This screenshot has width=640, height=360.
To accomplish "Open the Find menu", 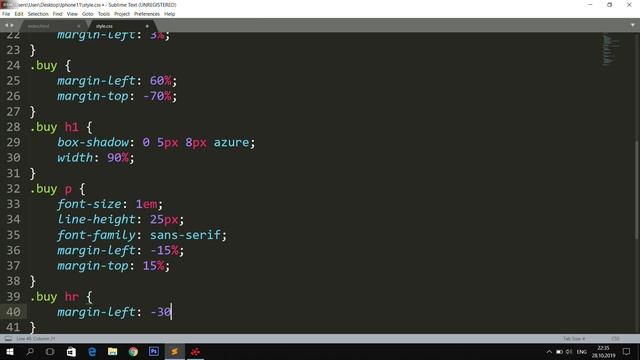I will [x=57, y=14].
